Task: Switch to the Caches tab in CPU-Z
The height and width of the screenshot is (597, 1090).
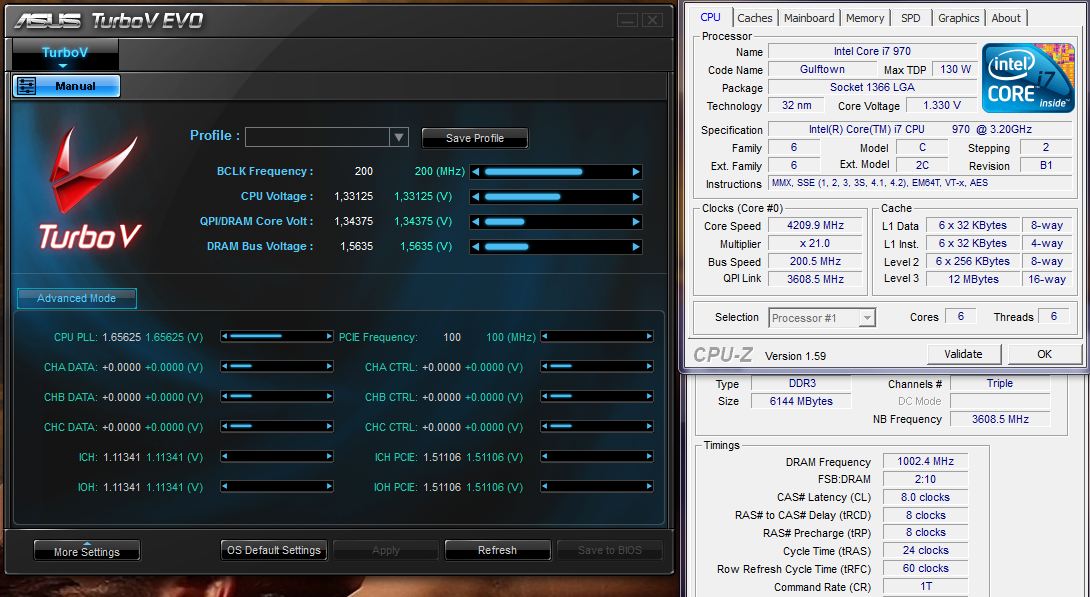Action: (x=755, y=18)
